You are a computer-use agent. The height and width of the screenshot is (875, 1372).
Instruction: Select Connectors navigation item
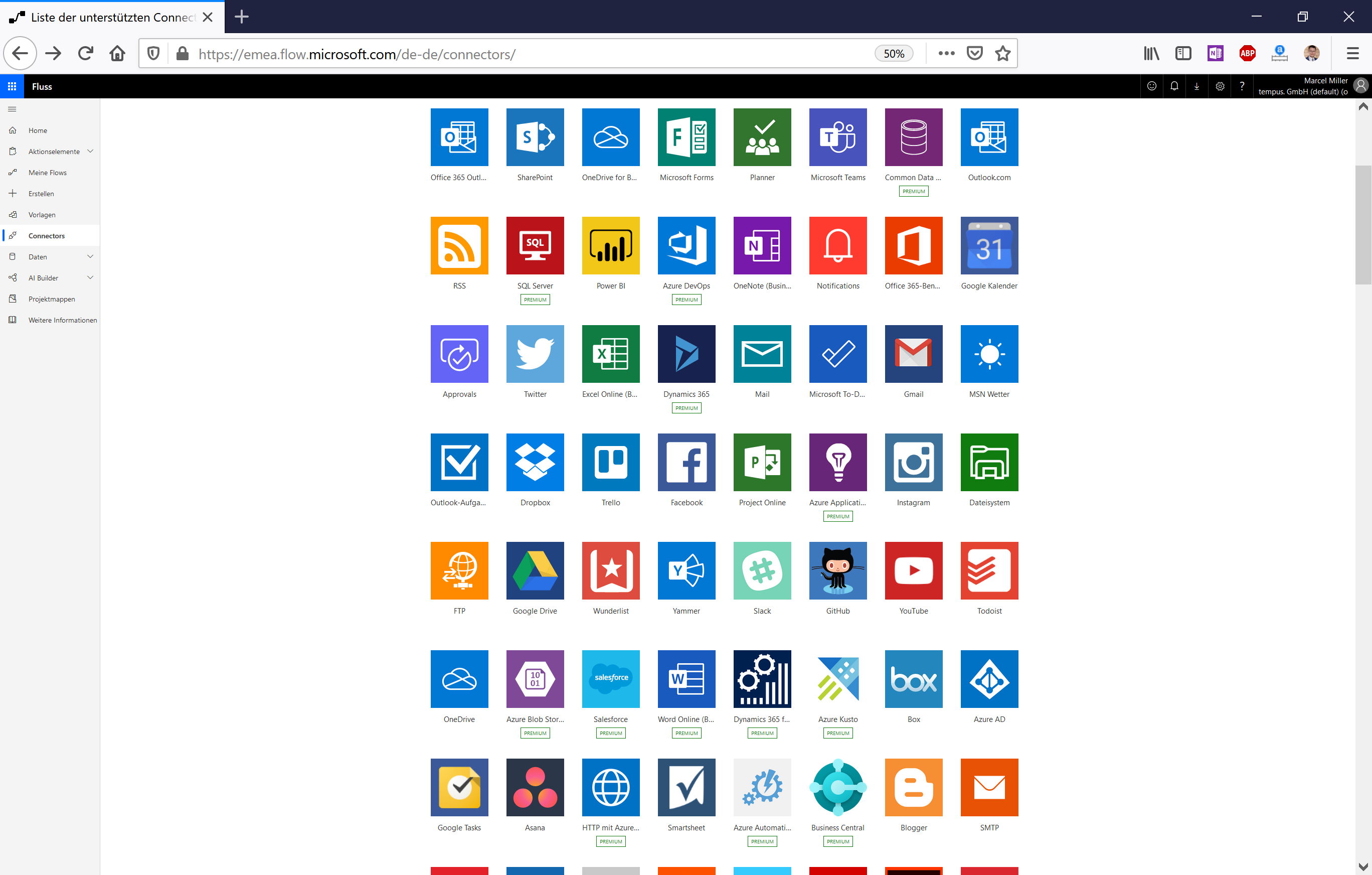click(x=50, y=236)
